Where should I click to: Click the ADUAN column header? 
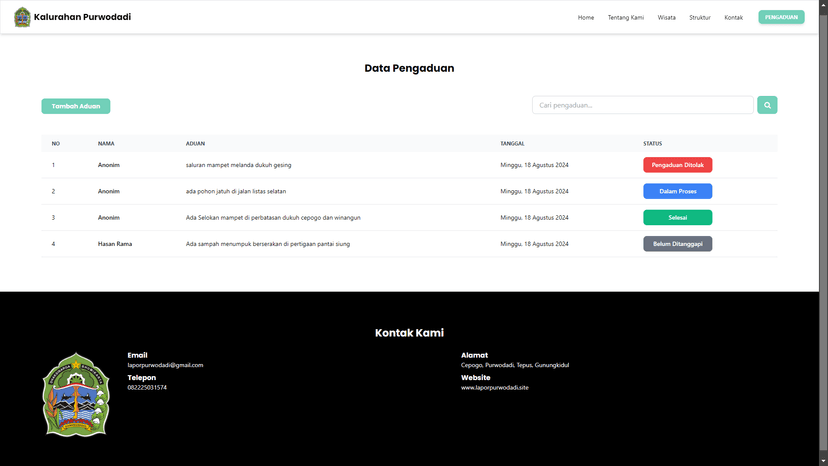pyautogui.click(x=195, y=144)
